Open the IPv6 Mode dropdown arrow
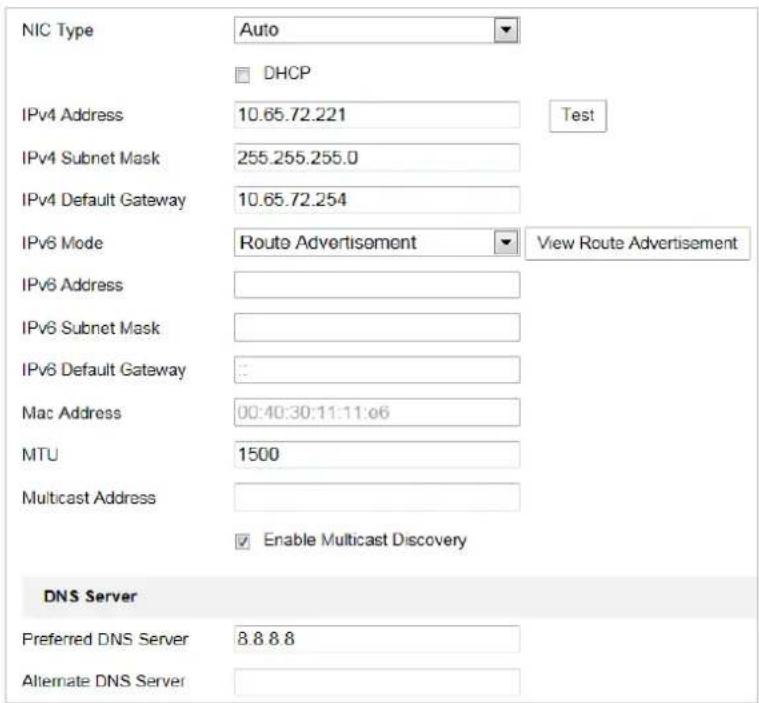 pyautogui.click(x=506, y=242)
